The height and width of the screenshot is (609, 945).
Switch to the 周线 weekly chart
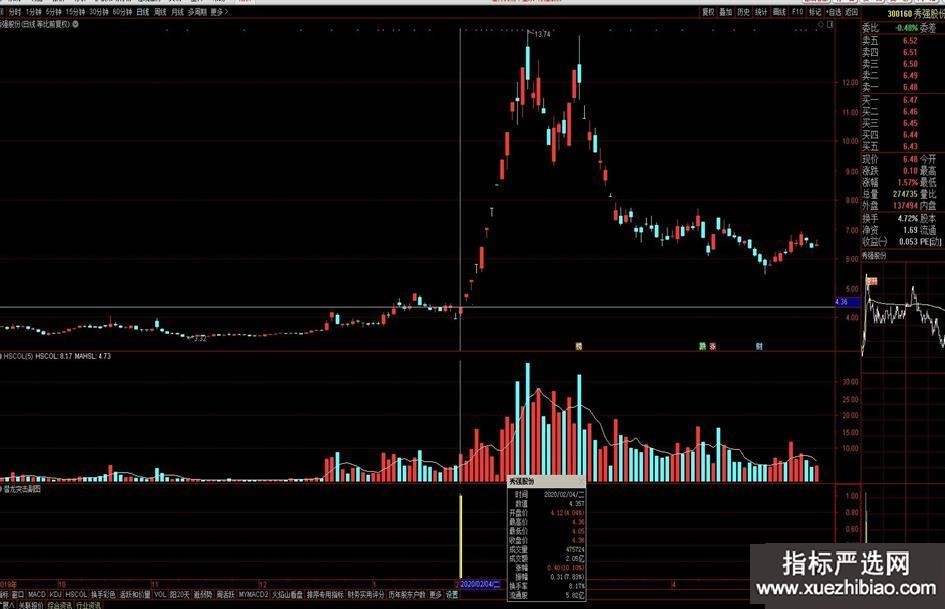point(160,11)
